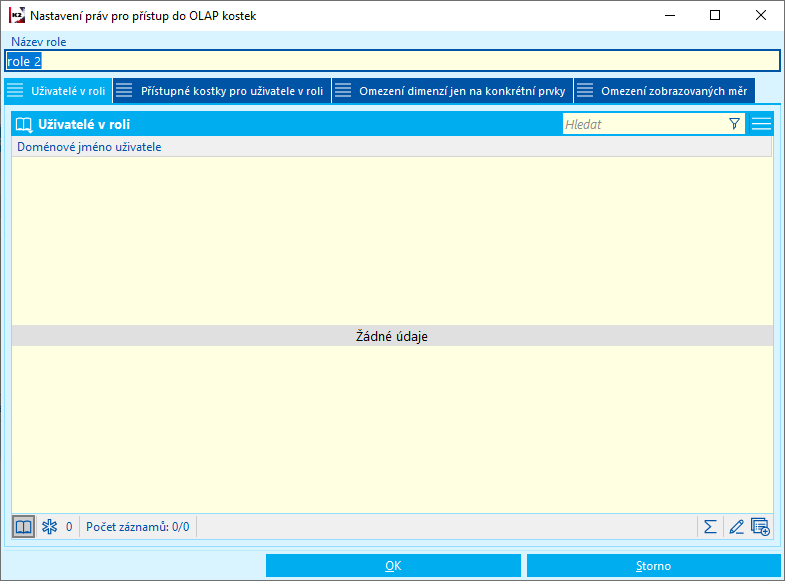Go to Omezení zobrazovaných měr tab
785x581 pixels.
tap(664, 91)
